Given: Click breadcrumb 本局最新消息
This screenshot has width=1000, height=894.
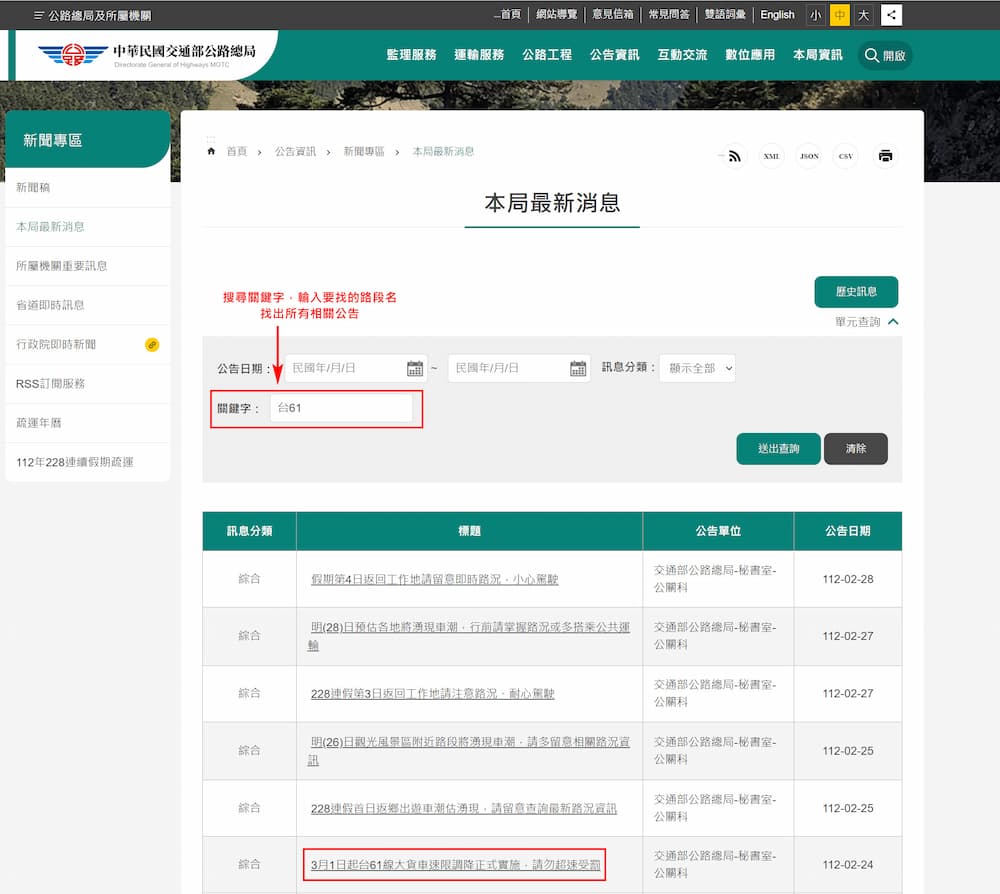Looking at the screenshot, I should [443, 152].
